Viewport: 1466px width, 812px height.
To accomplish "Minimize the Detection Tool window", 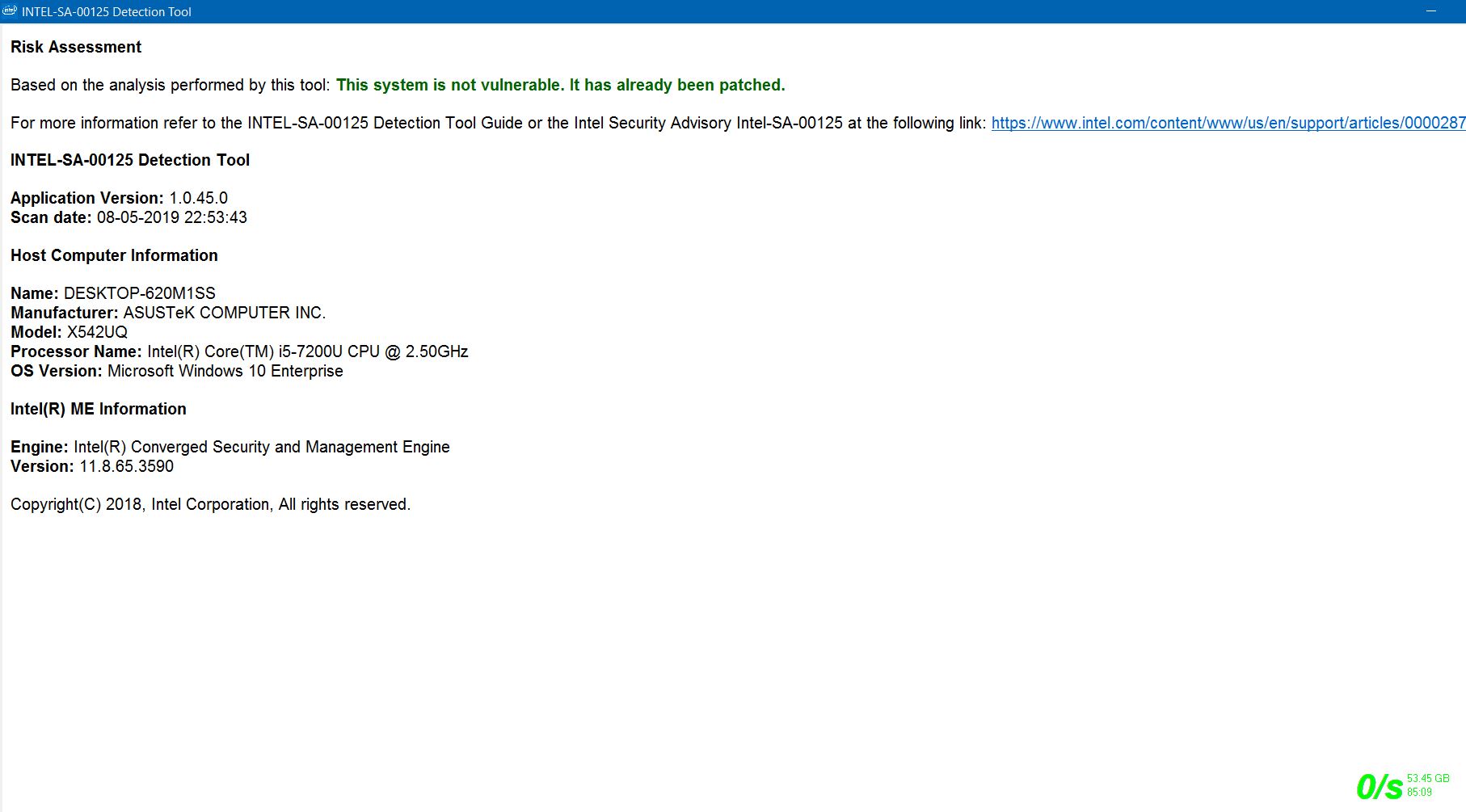I will (1430, 11).
